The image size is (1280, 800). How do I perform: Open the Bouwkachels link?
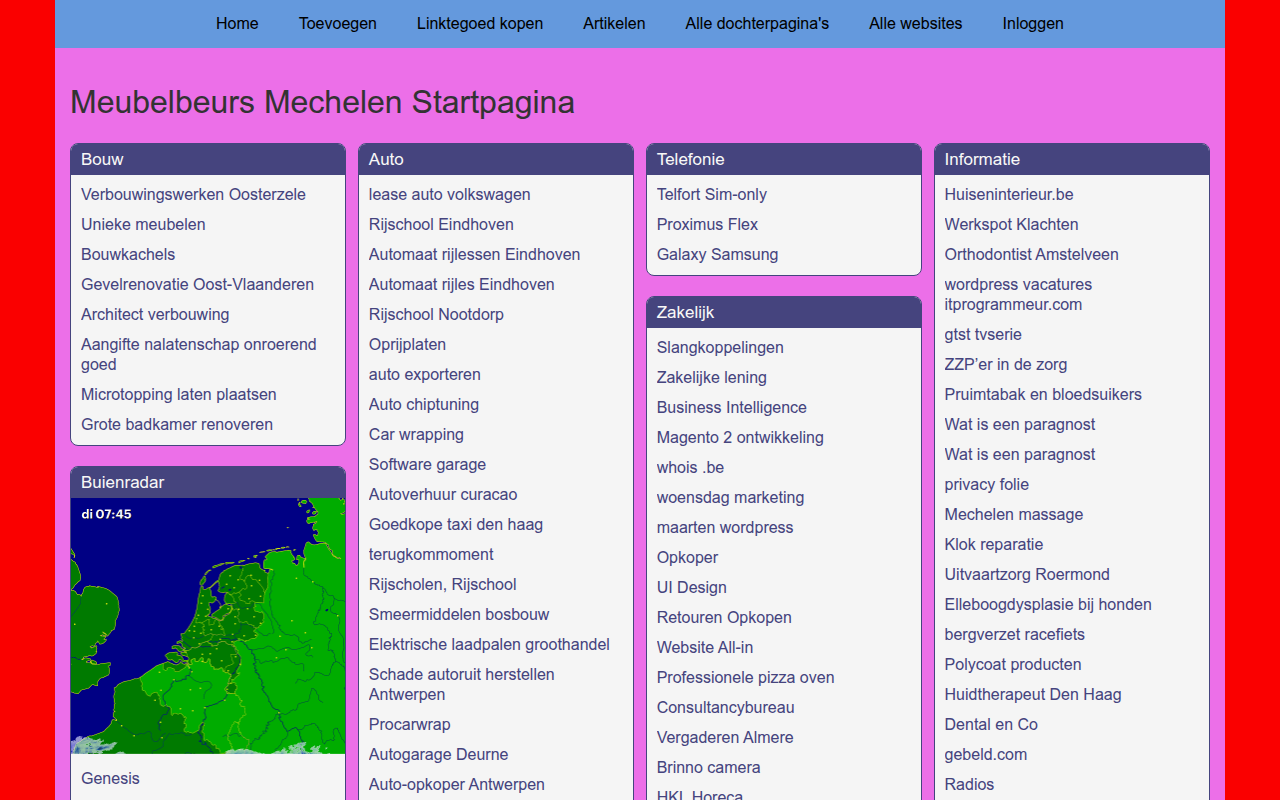tap(128, 254)
